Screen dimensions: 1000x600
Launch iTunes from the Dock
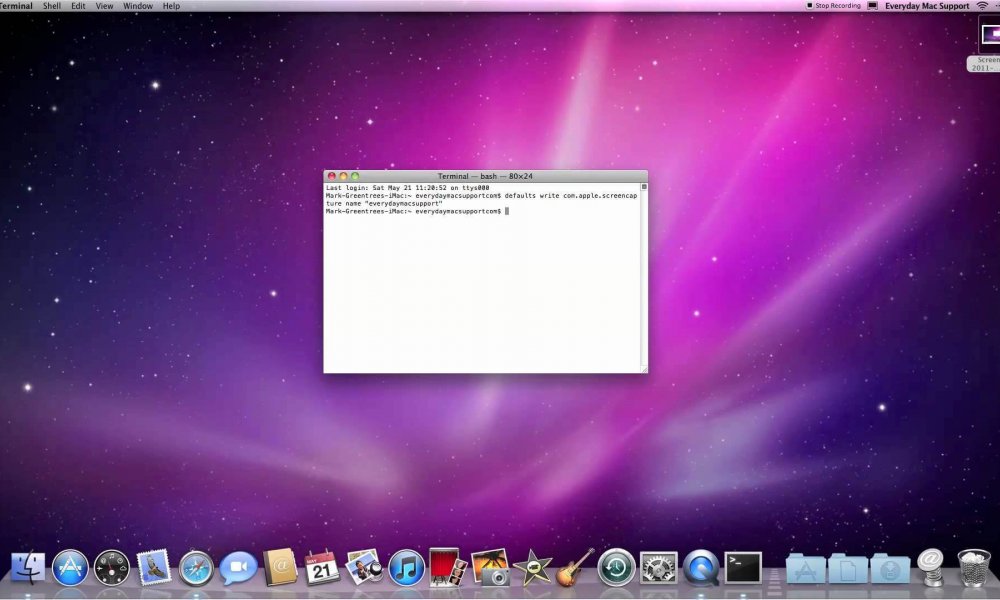click(406, 568)
